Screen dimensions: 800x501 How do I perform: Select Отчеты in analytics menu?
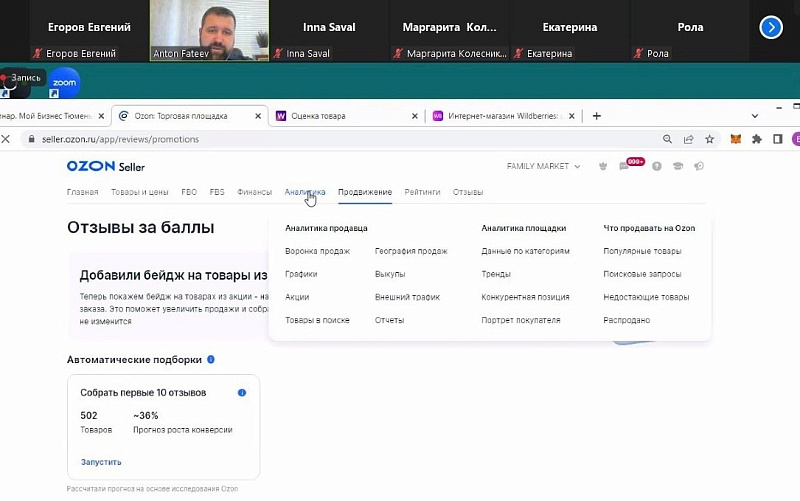pyautogui.click(x=389, y=320)
